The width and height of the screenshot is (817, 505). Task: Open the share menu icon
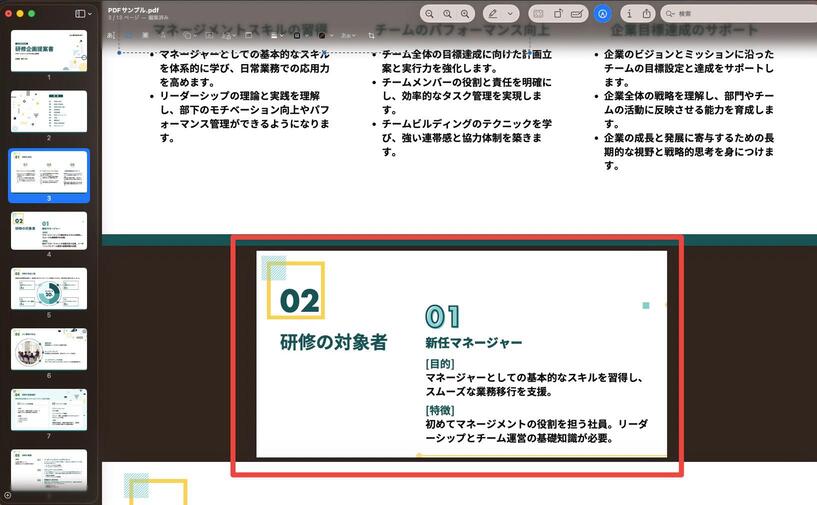coord(647,14)
